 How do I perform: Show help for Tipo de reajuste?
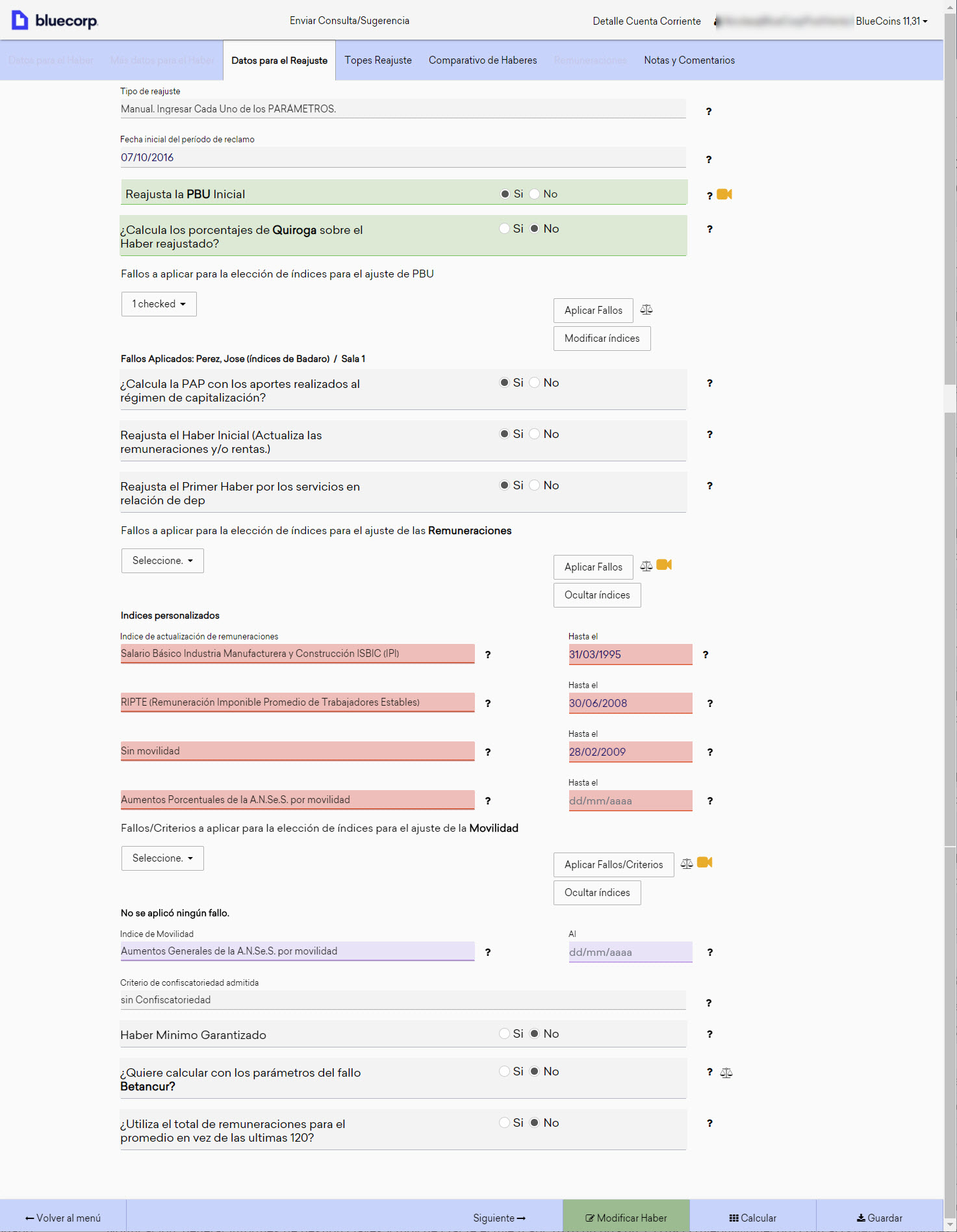709,112
